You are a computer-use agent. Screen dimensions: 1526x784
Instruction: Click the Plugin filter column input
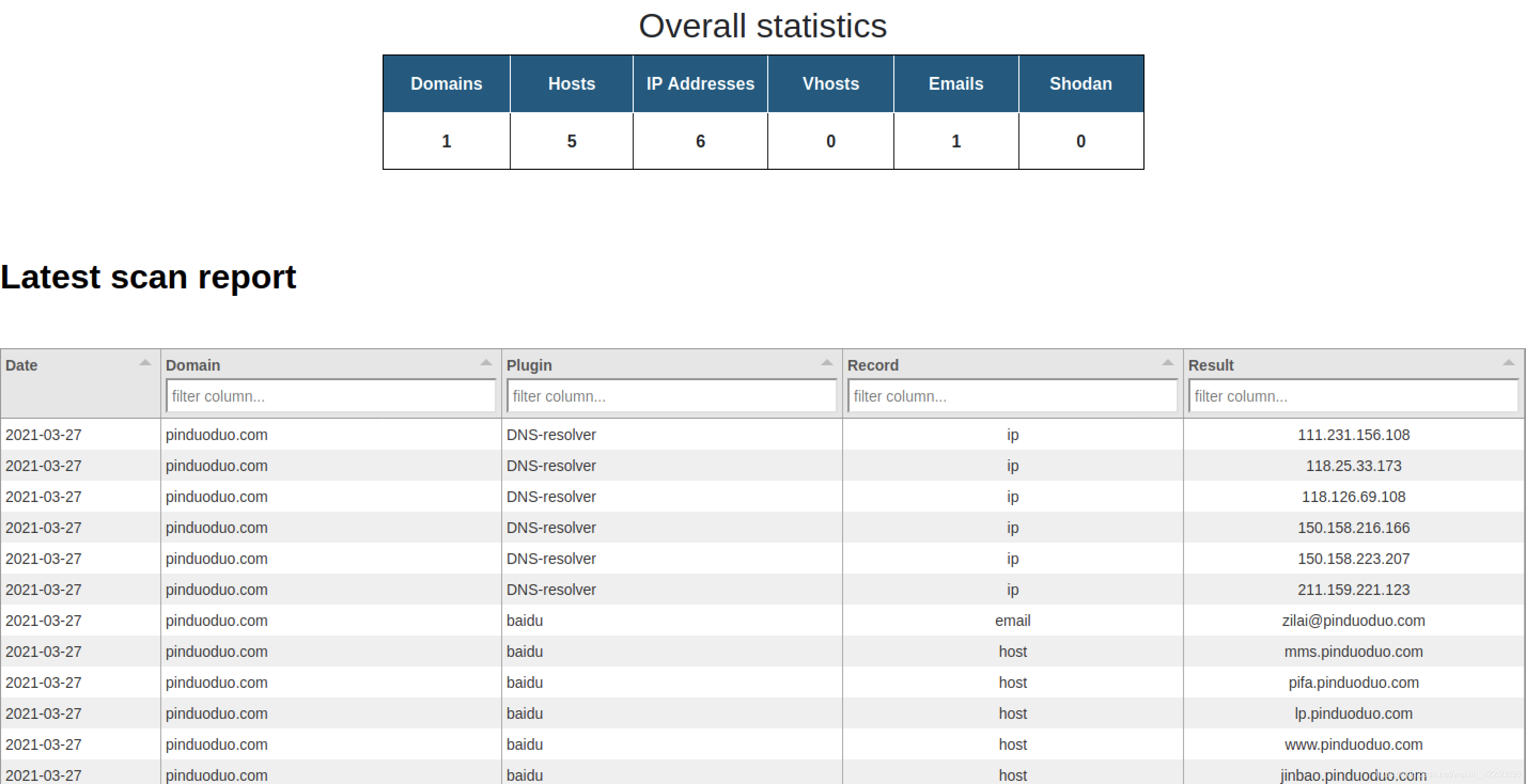point(672,396)
